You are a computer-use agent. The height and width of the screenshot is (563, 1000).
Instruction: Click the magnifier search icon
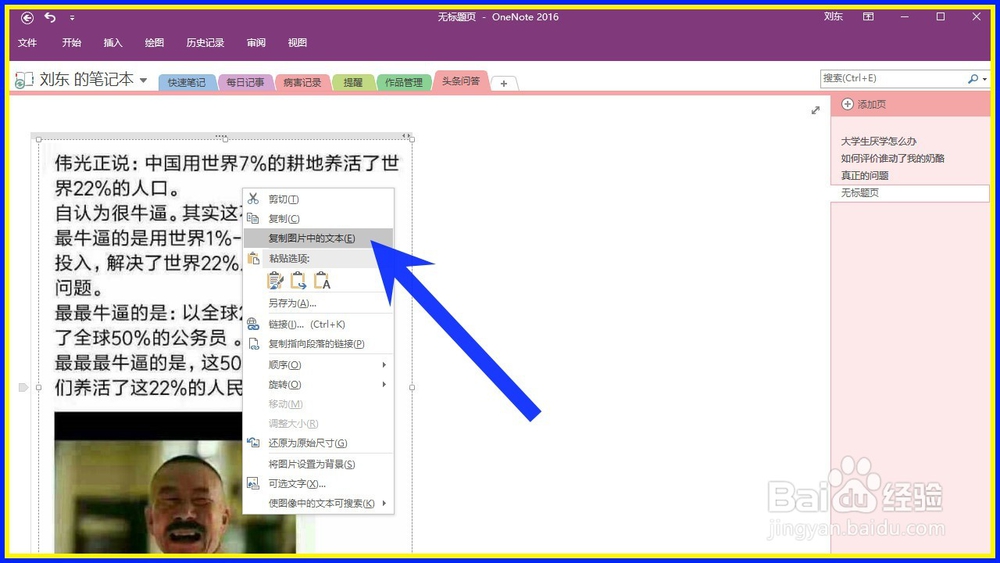973,79
